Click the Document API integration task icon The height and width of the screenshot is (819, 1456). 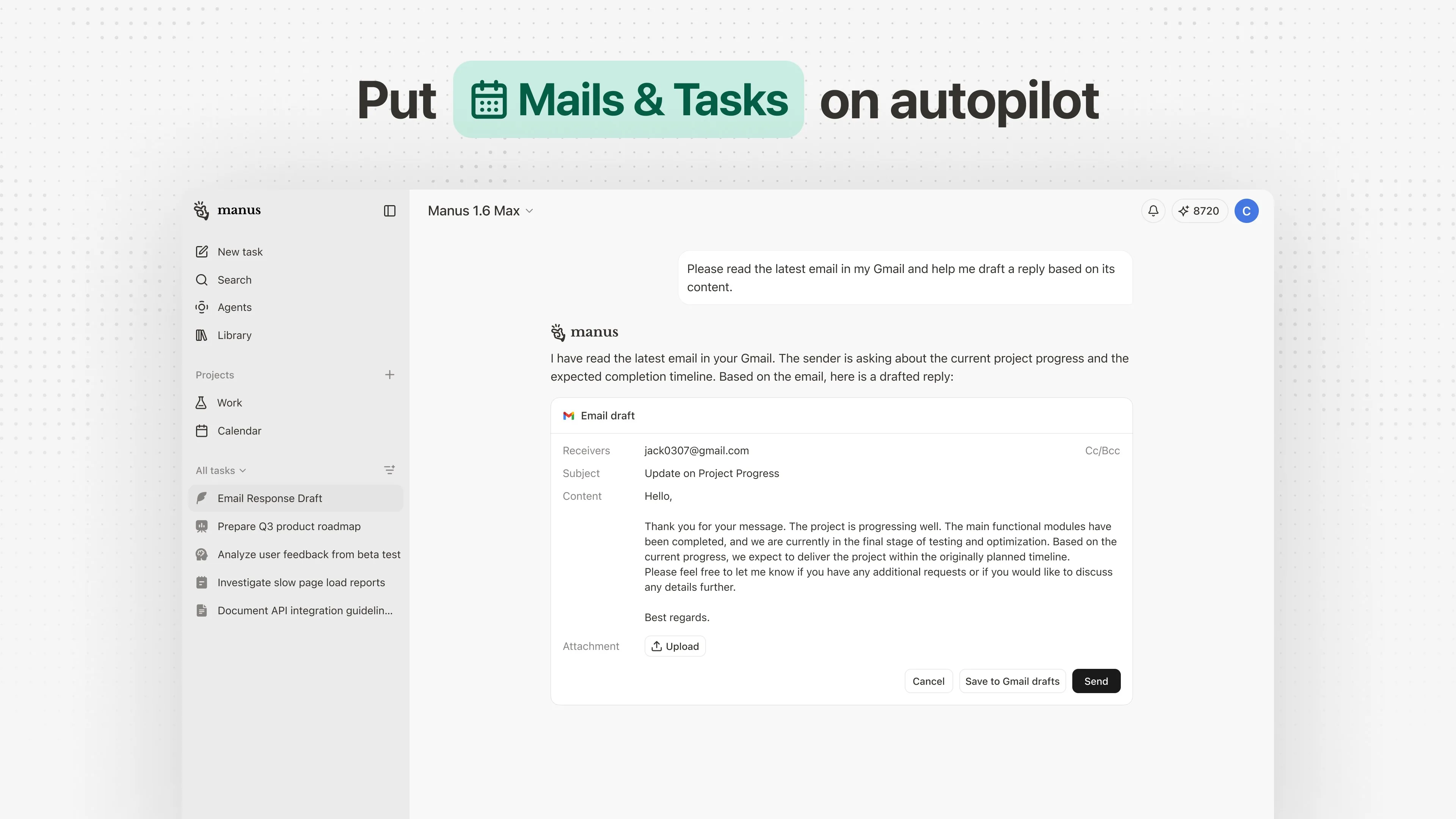pyautogui.click(x=202, y=610)
